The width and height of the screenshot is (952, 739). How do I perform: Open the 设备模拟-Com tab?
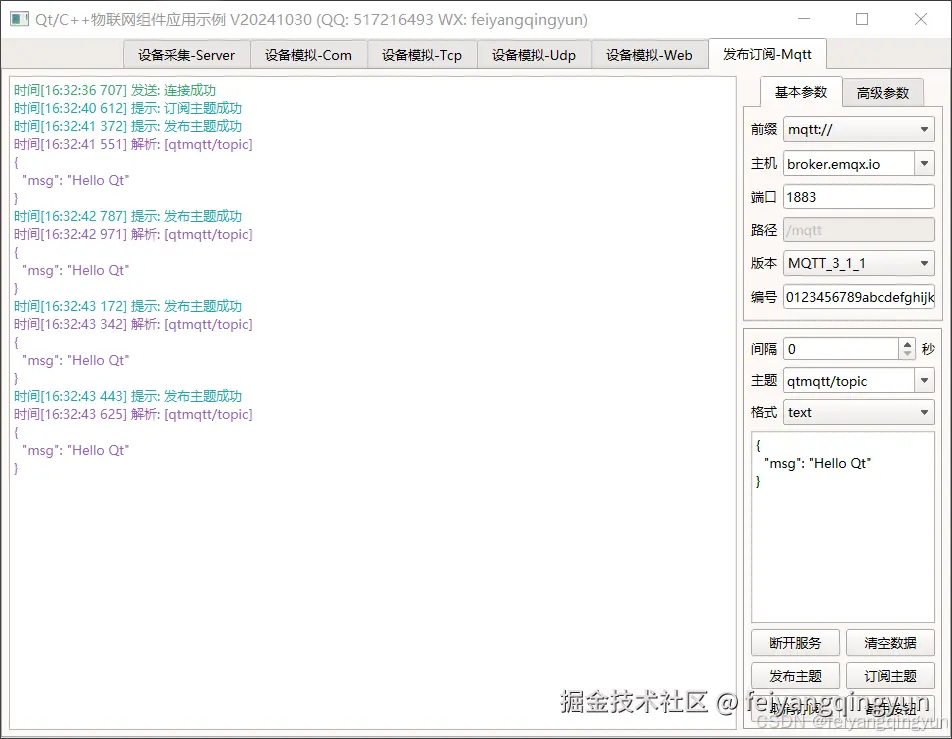[x=308, y=55]
